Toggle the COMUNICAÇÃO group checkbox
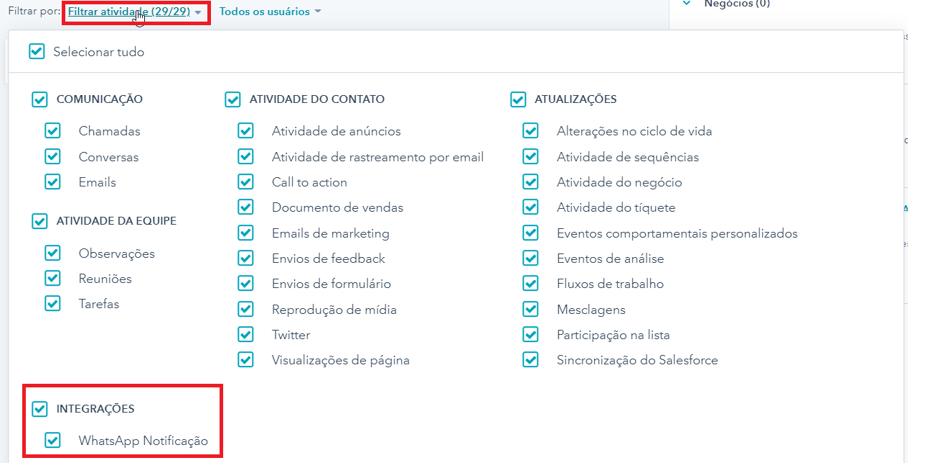 [x=40, y=100]
